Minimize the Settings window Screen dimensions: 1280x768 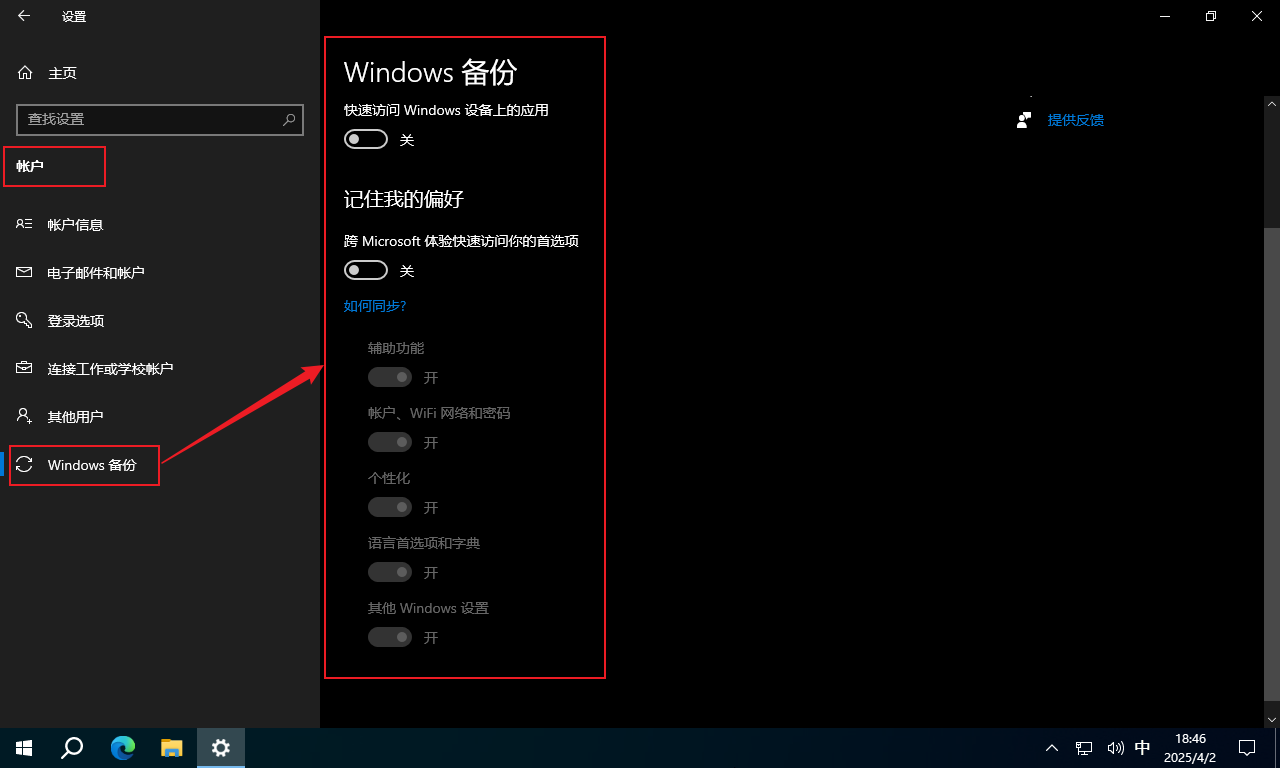pyautogui.click(x=1165, y=16)
